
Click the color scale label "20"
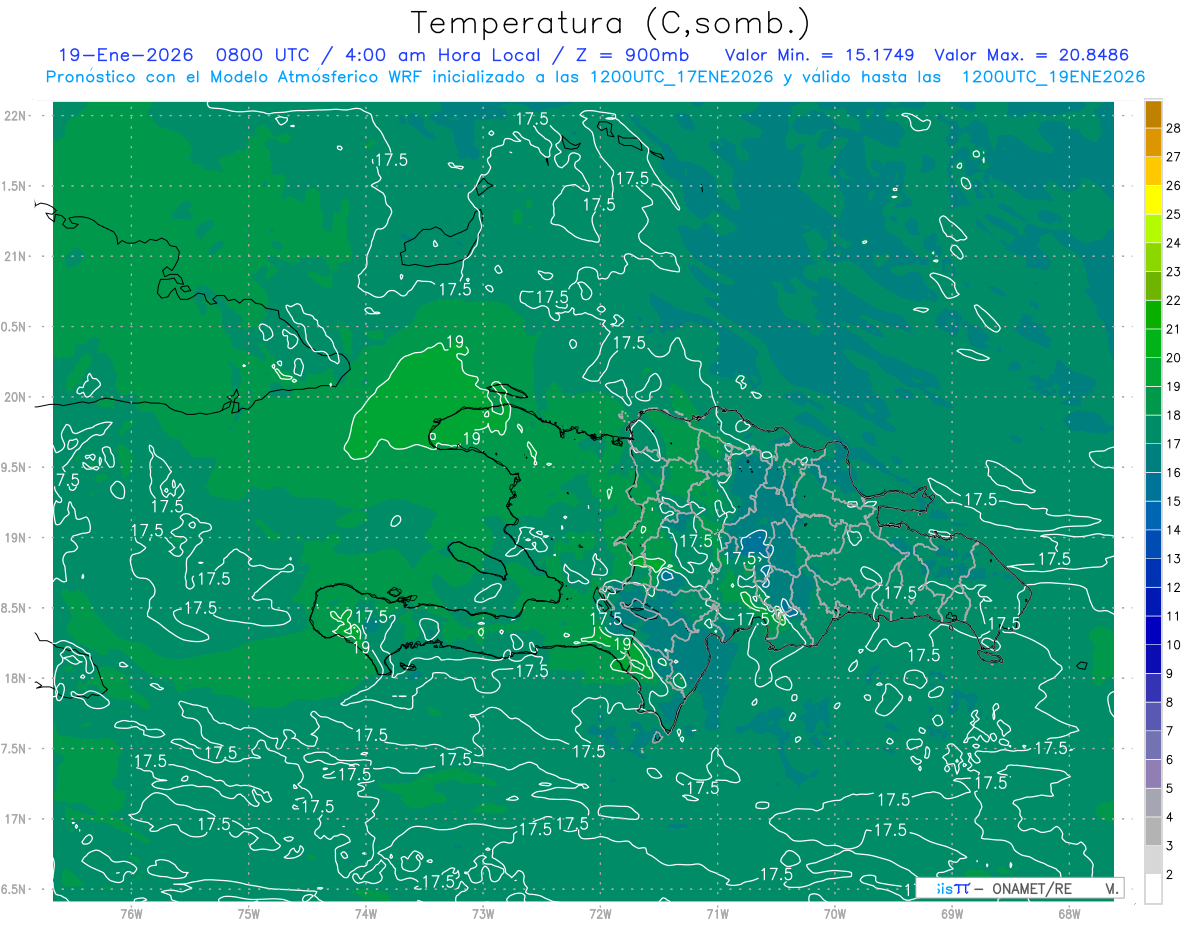(x=1174, y=358)
